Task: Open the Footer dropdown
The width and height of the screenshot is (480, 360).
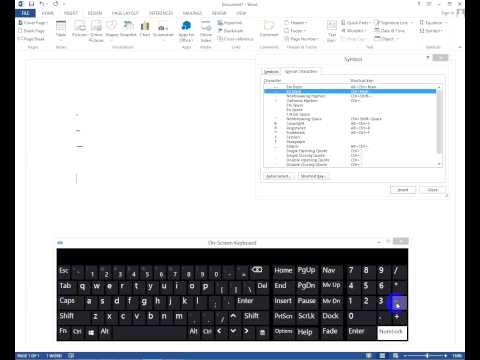Action: coord(295,31)
